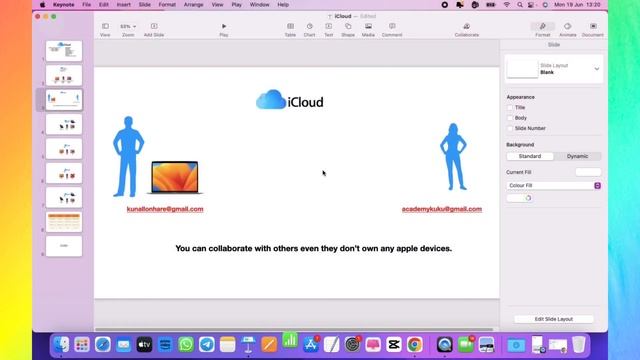Open the Help menu
Viewport: 640px width, 360px height.
point(283,5)
